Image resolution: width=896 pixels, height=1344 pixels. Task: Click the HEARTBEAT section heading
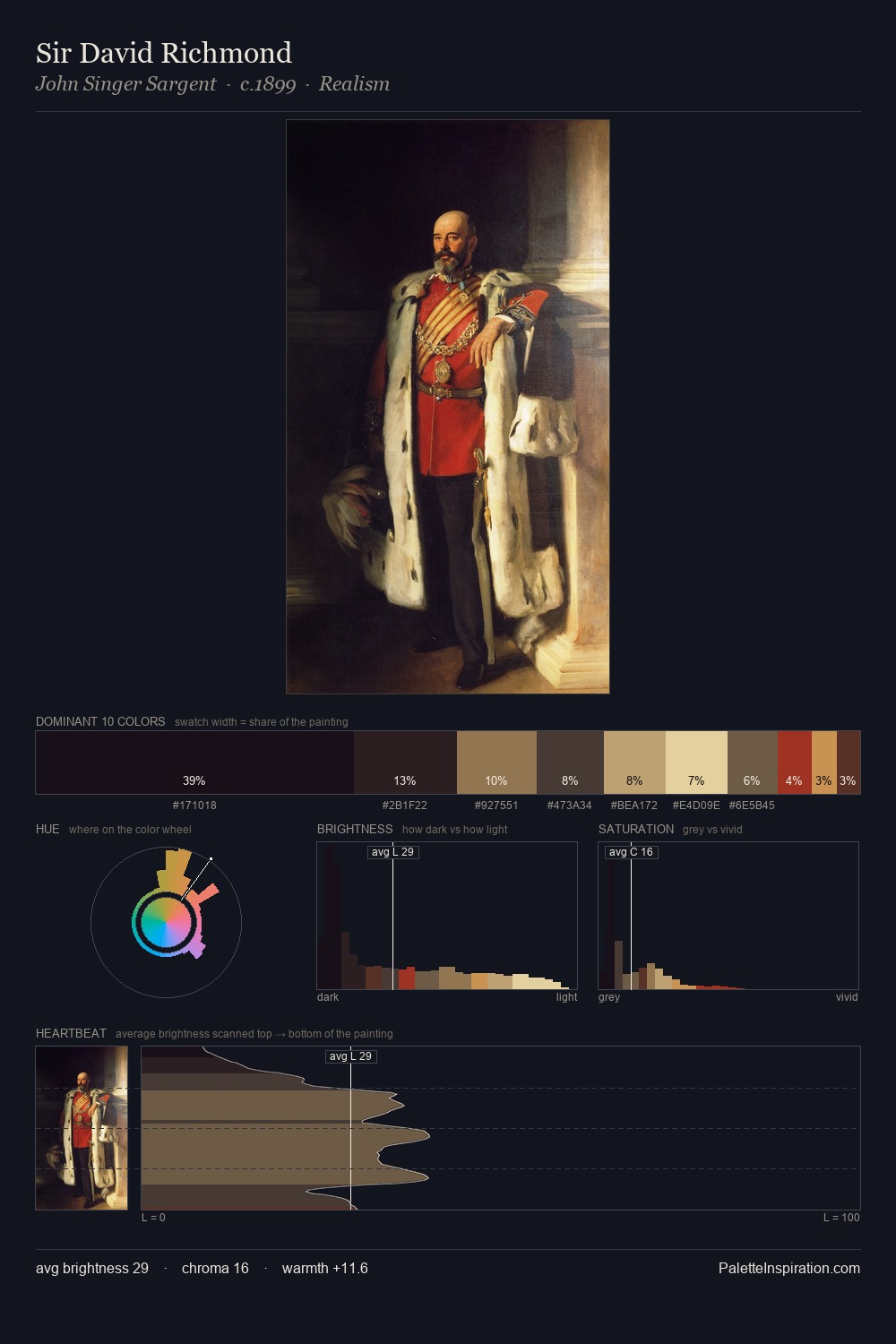point(71,1033)
